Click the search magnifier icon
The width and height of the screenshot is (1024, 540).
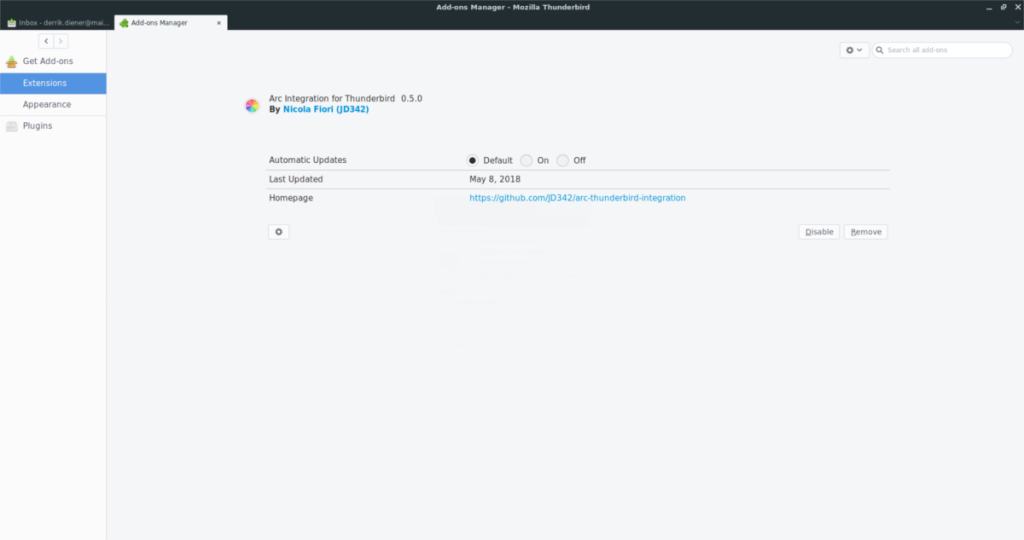pyautogui.click(x=880, y=50)
